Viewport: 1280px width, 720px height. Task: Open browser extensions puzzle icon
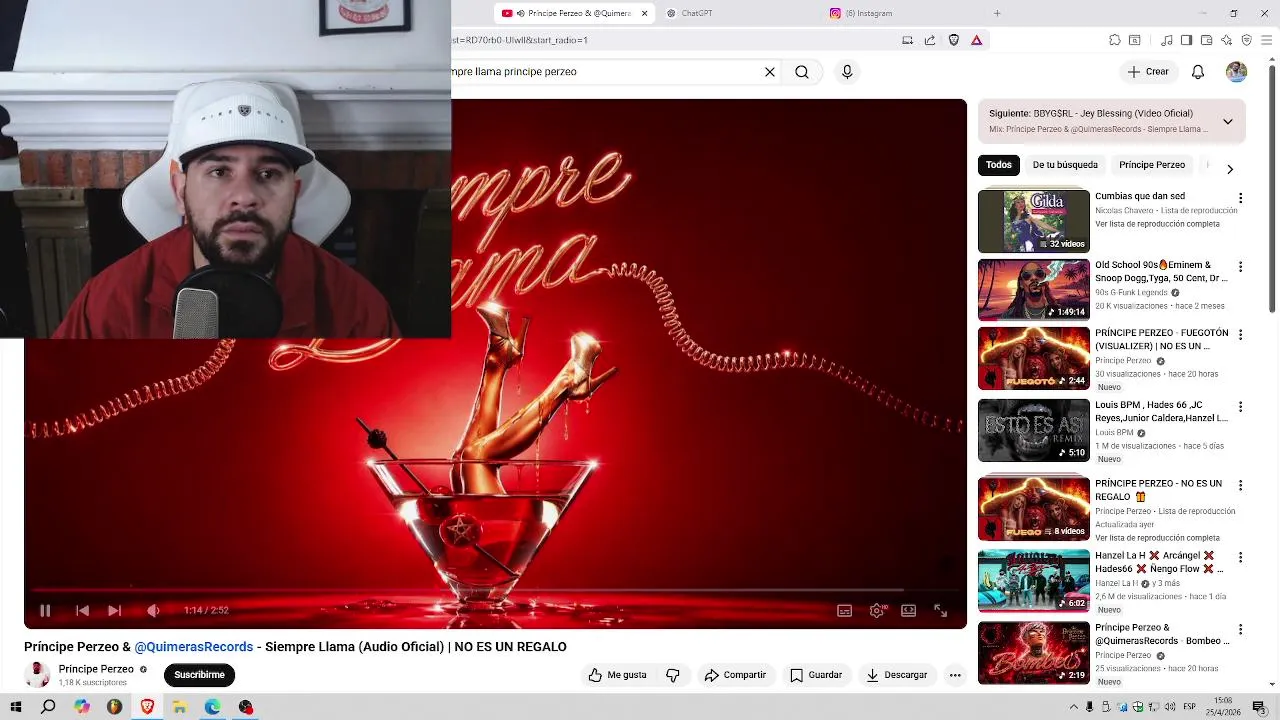pyautogui.click(x=1115, y=40)
